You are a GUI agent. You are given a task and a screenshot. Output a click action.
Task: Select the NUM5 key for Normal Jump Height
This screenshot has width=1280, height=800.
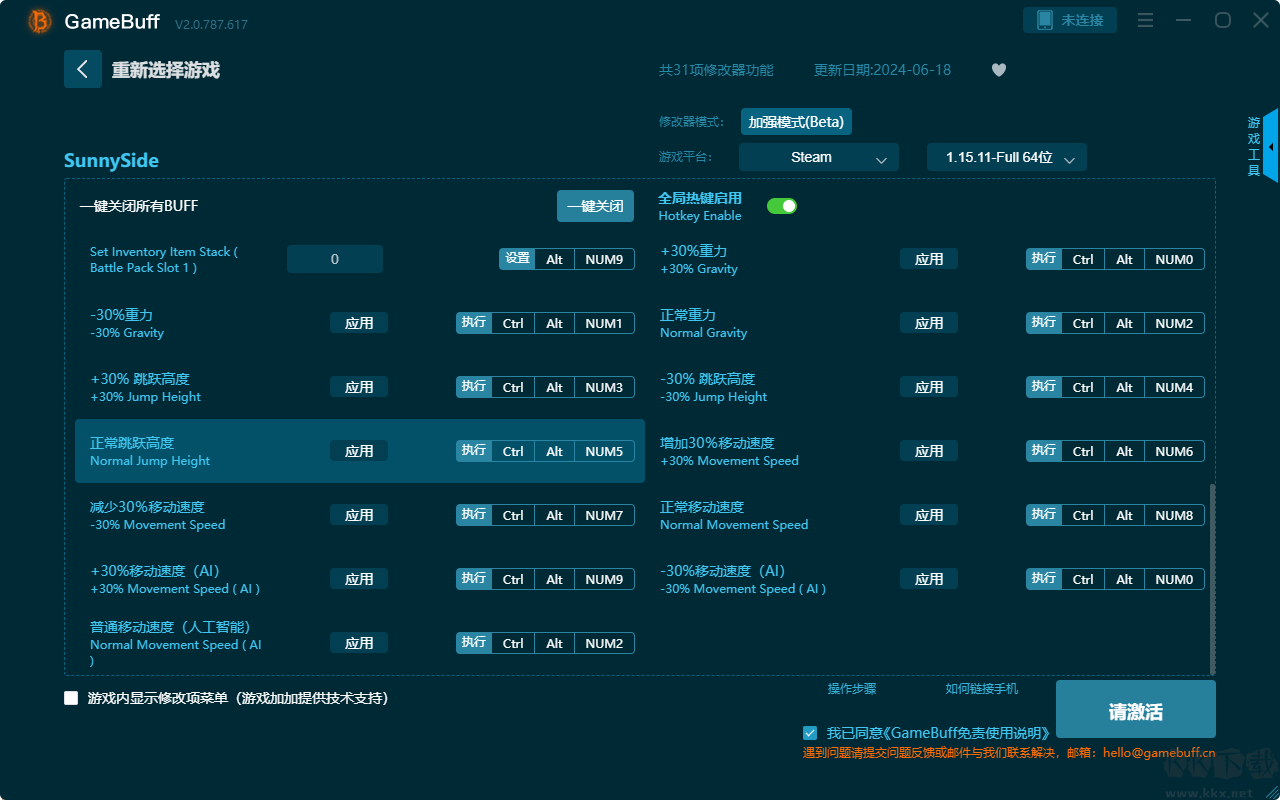click(x=604, y=451)
